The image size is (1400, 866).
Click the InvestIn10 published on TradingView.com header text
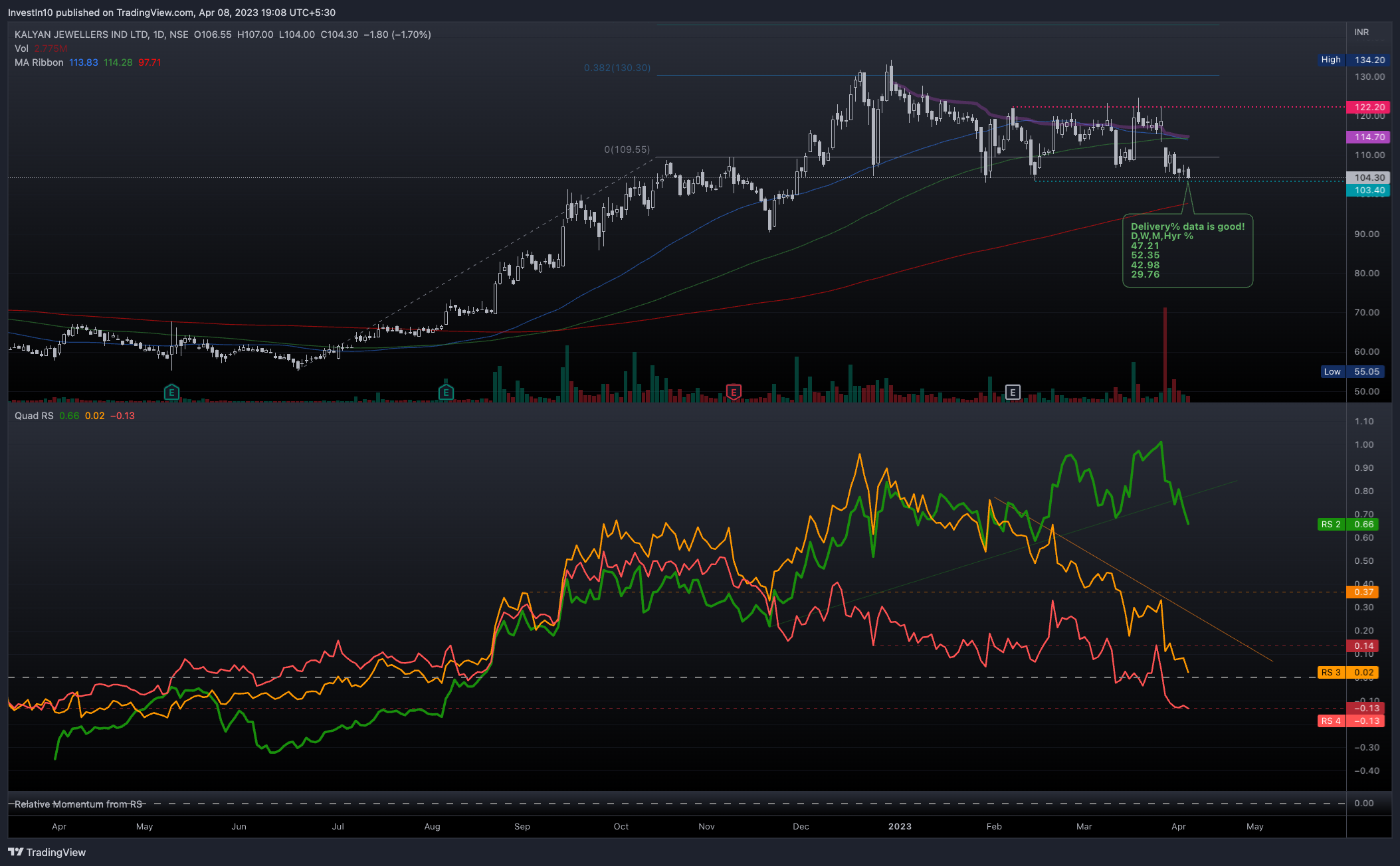[171, 13]
